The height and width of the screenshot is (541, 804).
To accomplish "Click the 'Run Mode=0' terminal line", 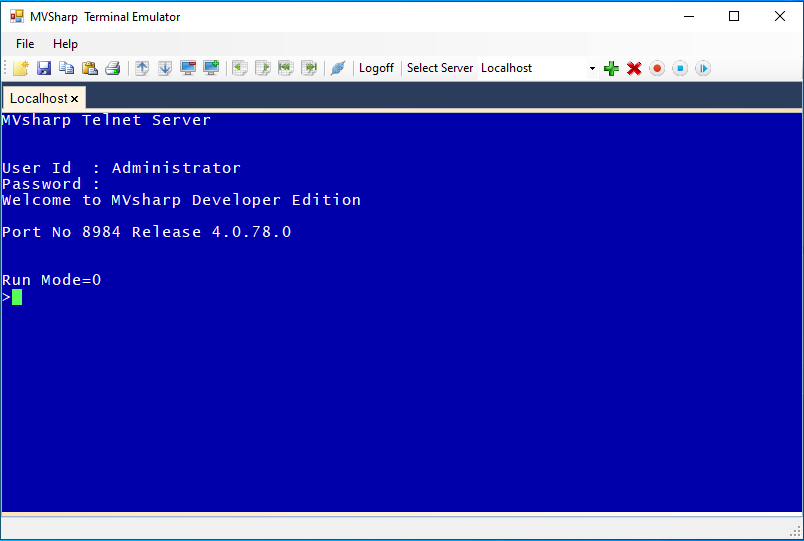I will (52, 280).
